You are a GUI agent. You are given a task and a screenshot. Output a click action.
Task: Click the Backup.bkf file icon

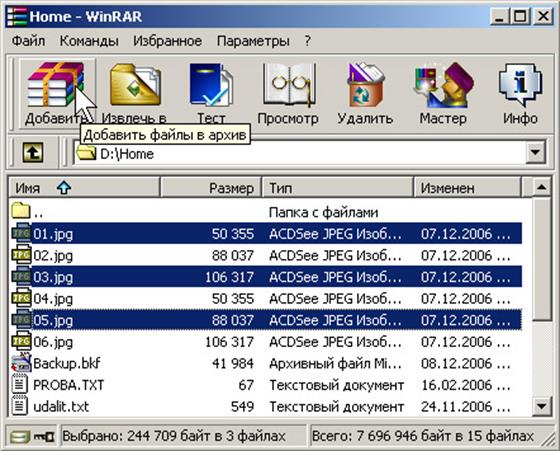click(21, 363)
